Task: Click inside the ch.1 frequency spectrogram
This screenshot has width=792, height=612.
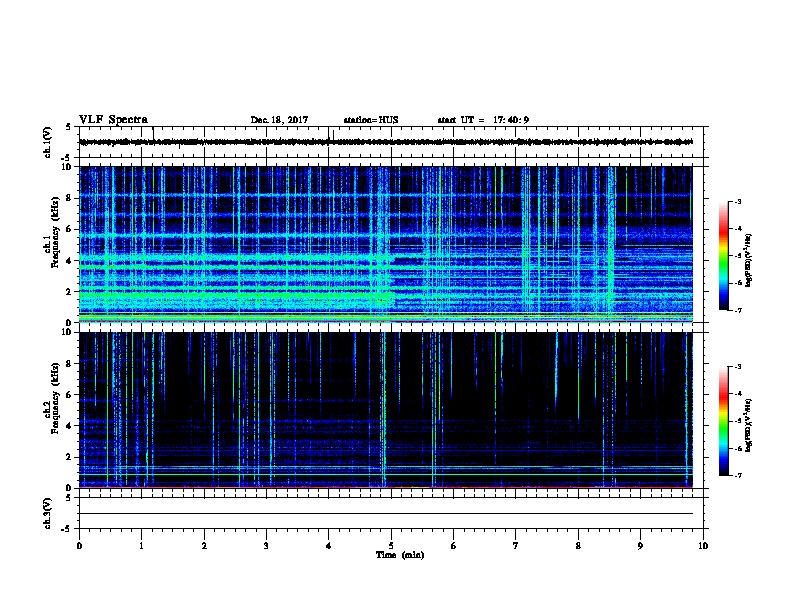Action: coord(386,244)
